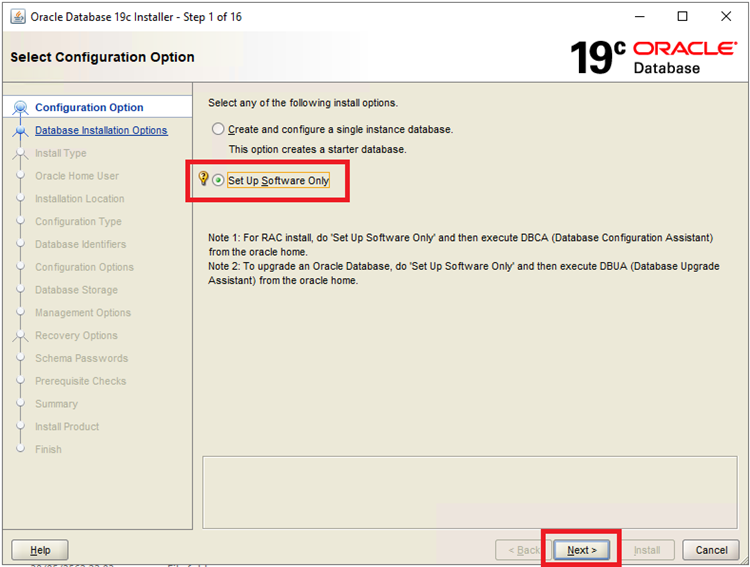Select the Configuration Option step in the sidebar
The width and height of the screenshot is (750, 567).
[x=89, y=107]
